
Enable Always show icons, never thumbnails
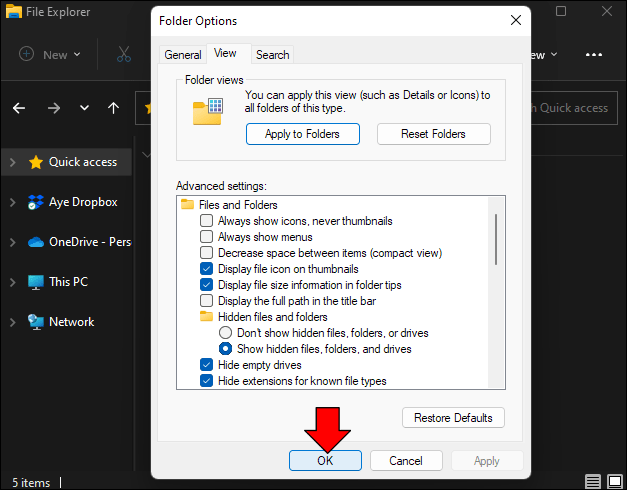point(207,221)
